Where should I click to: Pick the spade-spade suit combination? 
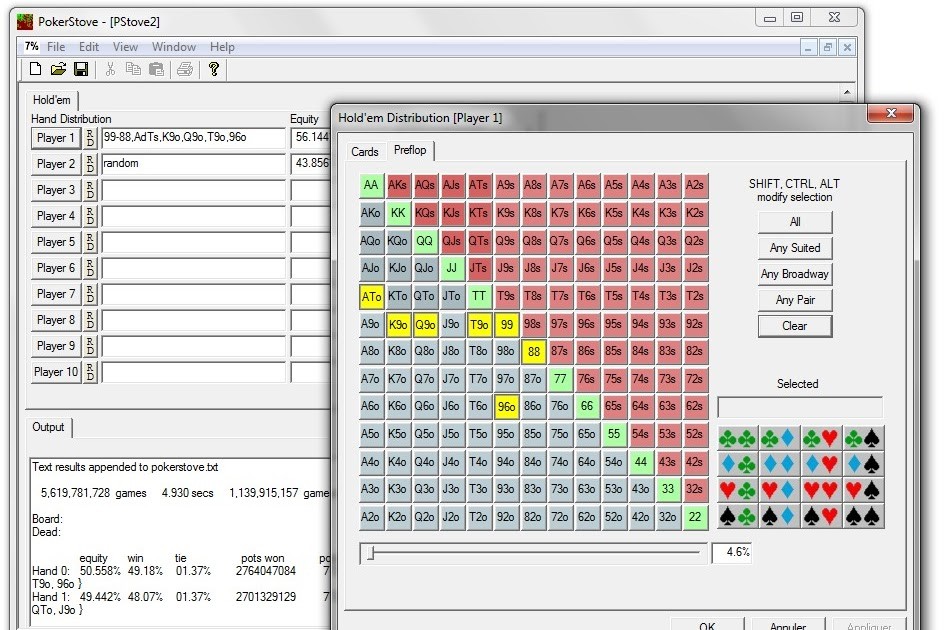pyautogui.click(x=863, y=516)
